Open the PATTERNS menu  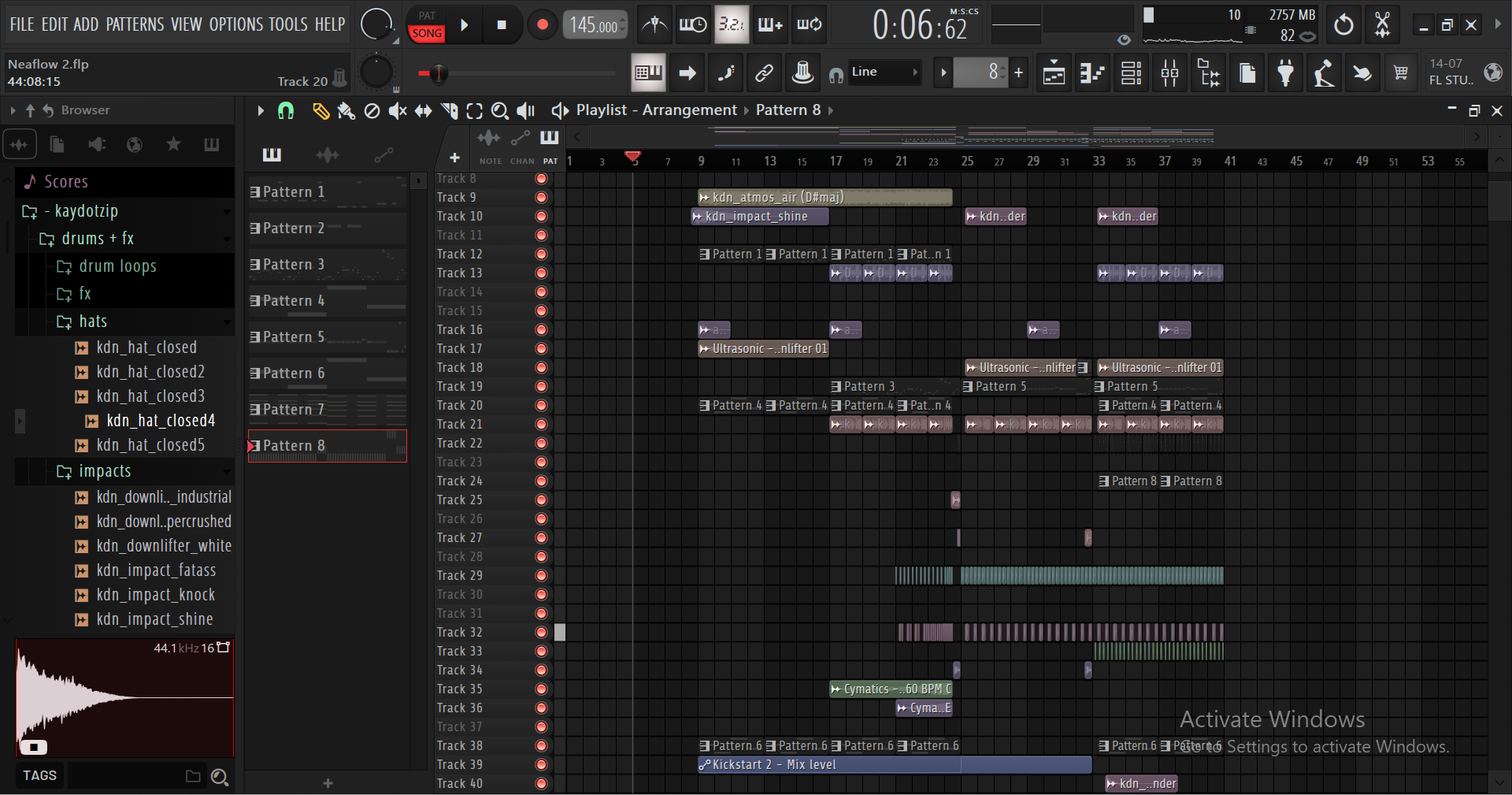(x=135, y=24)
